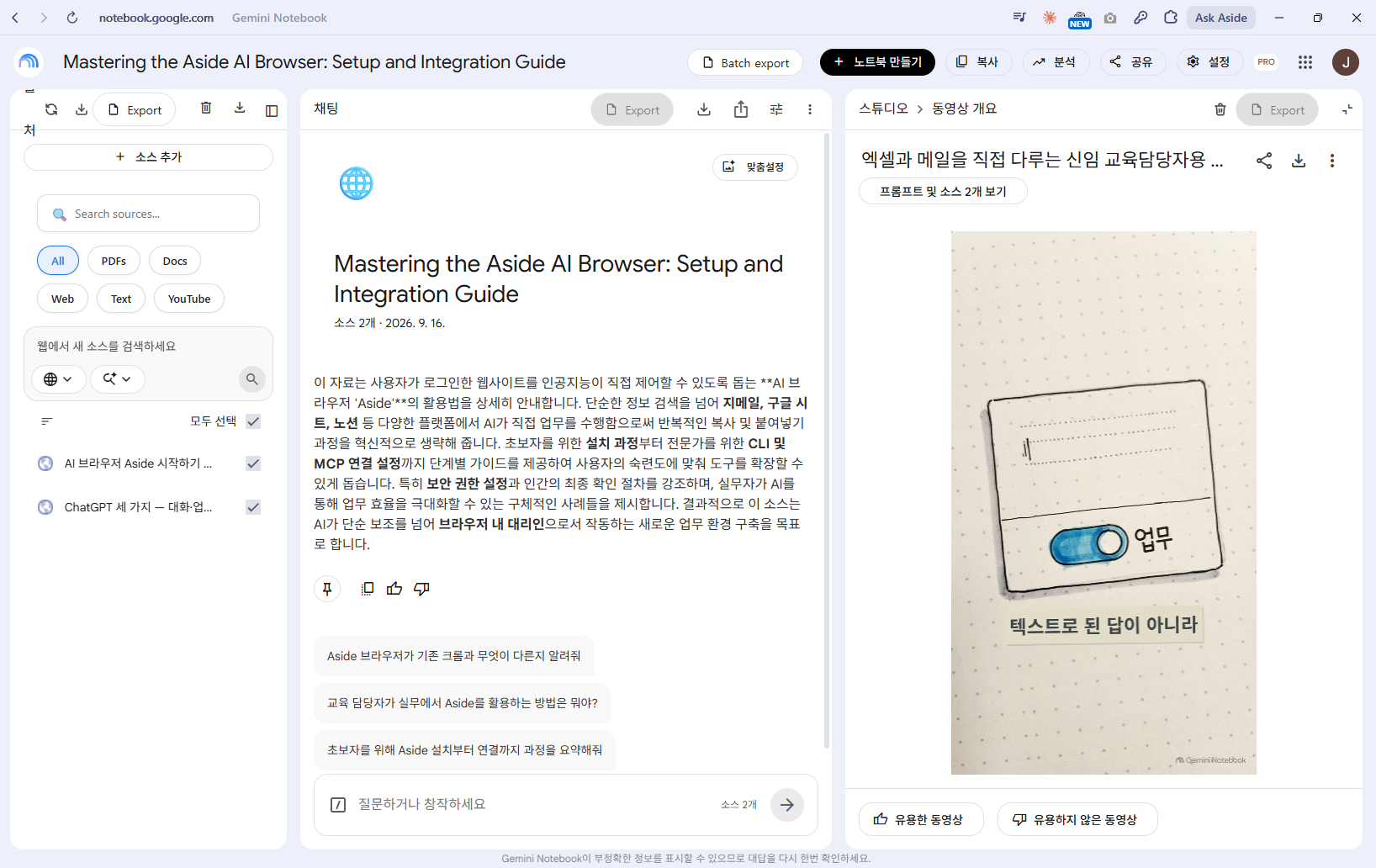This screenshot has width=1376, height=868.
Task: Open video overview three-dot menu
Action: tap(1332, 161)
